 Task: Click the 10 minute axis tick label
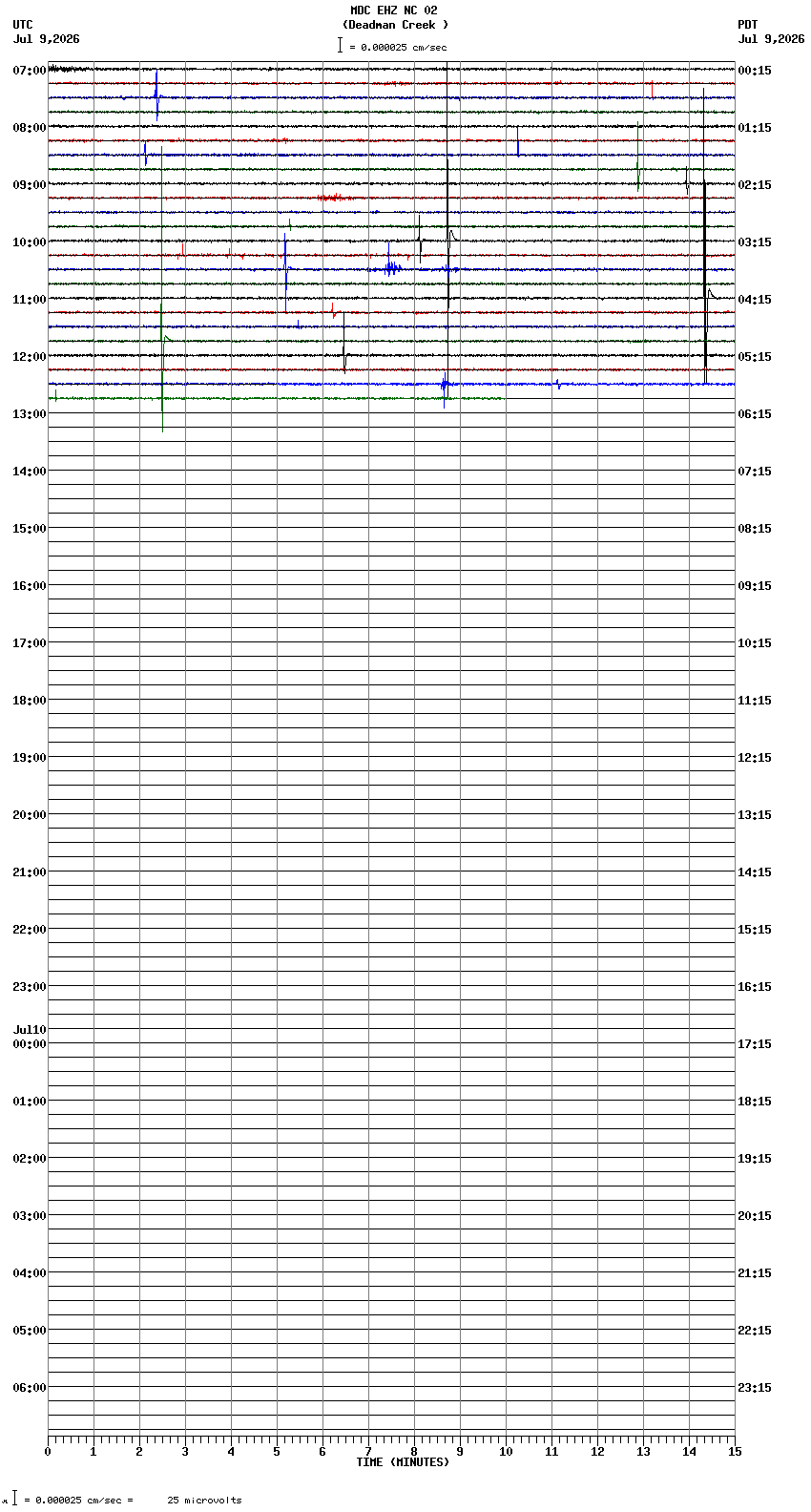tap(506, 1452)
